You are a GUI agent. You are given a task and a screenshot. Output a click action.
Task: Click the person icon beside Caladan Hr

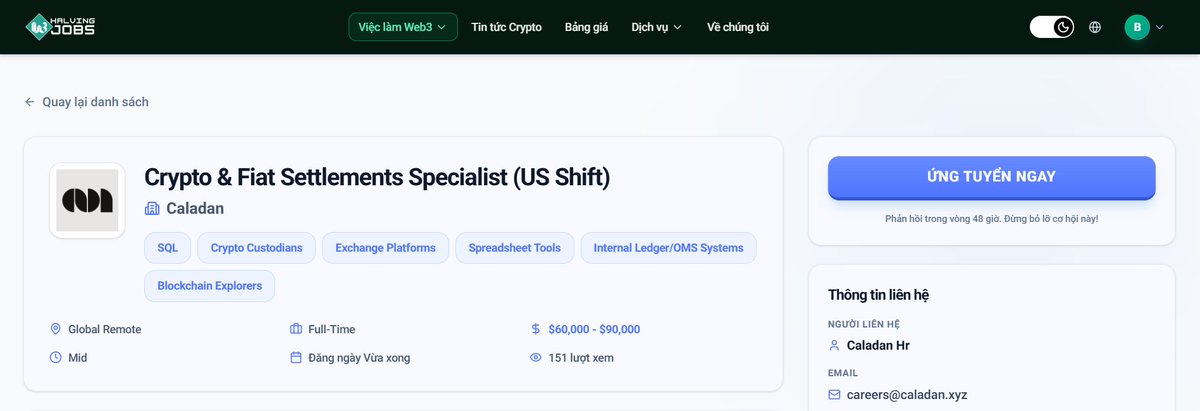[835, 345]
